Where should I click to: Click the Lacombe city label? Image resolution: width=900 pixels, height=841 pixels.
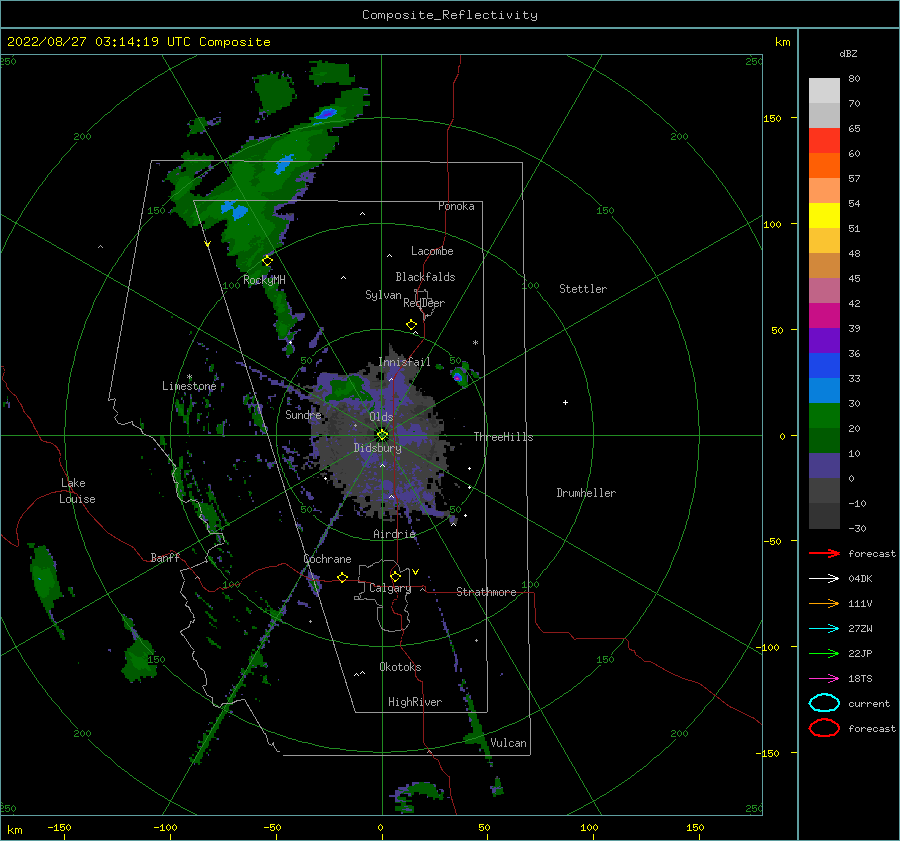tap(432, 251)
